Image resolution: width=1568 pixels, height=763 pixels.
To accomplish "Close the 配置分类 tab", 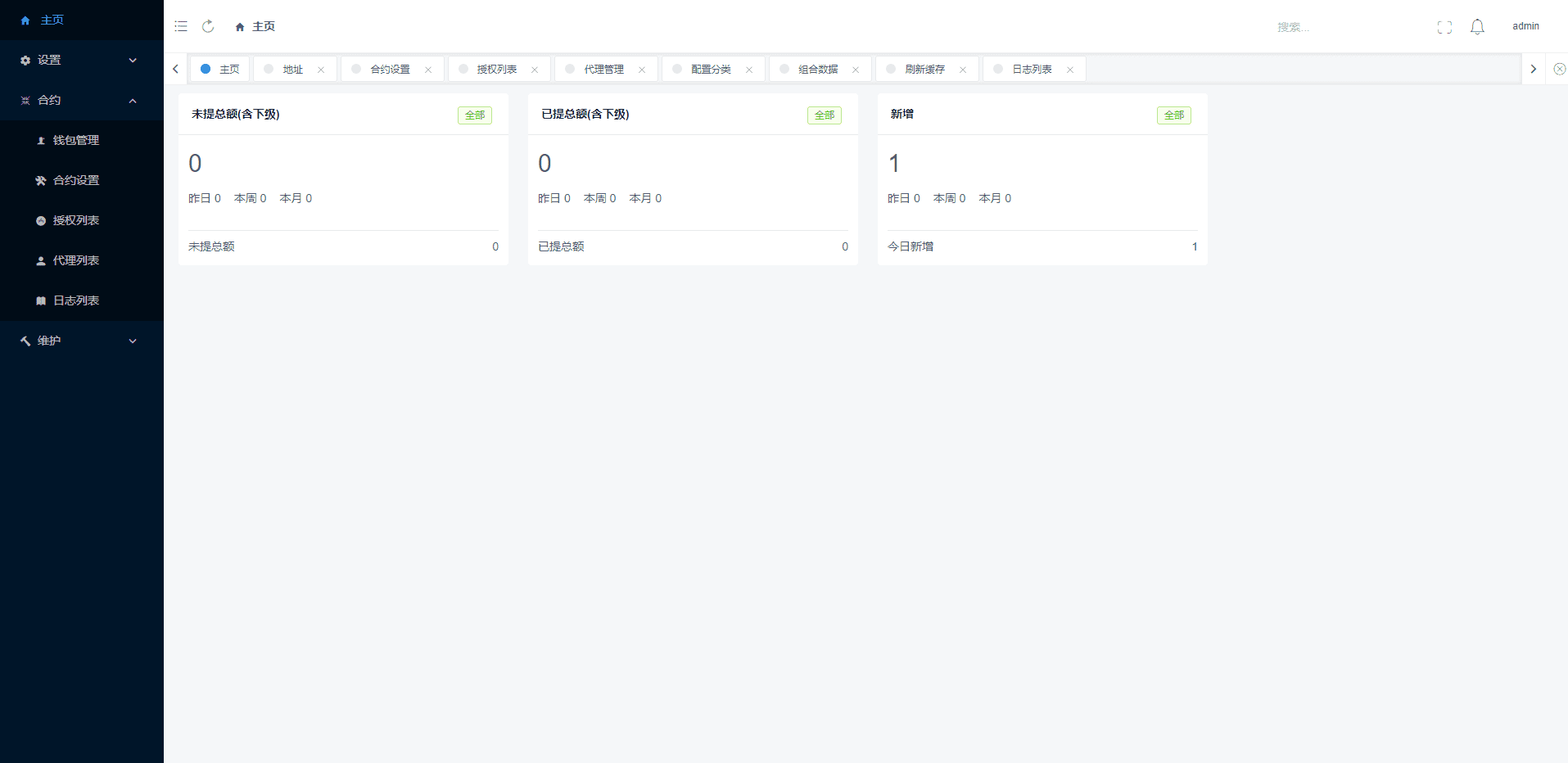I will (749, 70).
